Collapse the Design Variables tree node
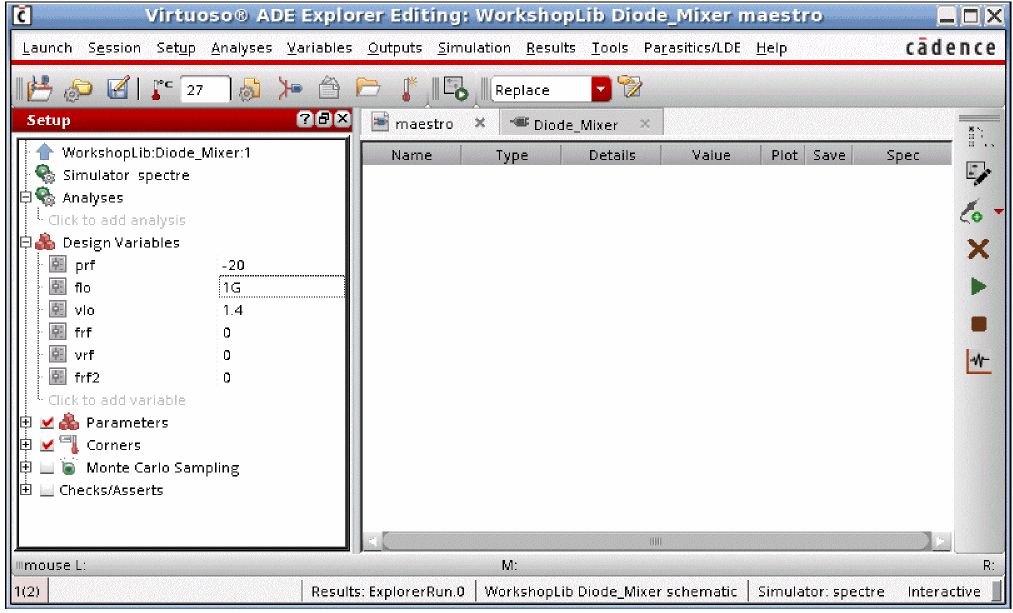Image resolution: width=1013 pixels, height=613 pixels. [26, 242]
